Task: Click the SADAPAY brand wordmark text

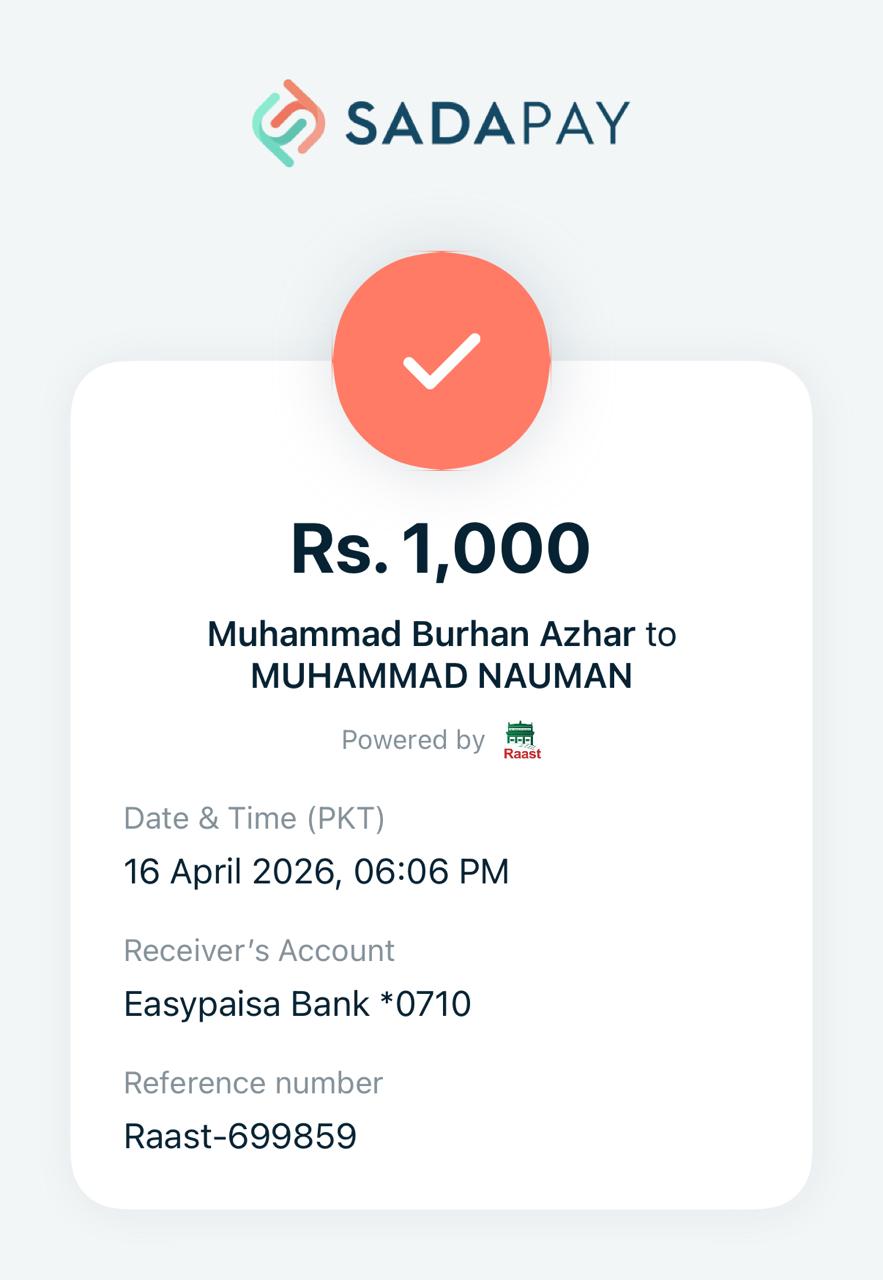Action: [x=486, y=123]
